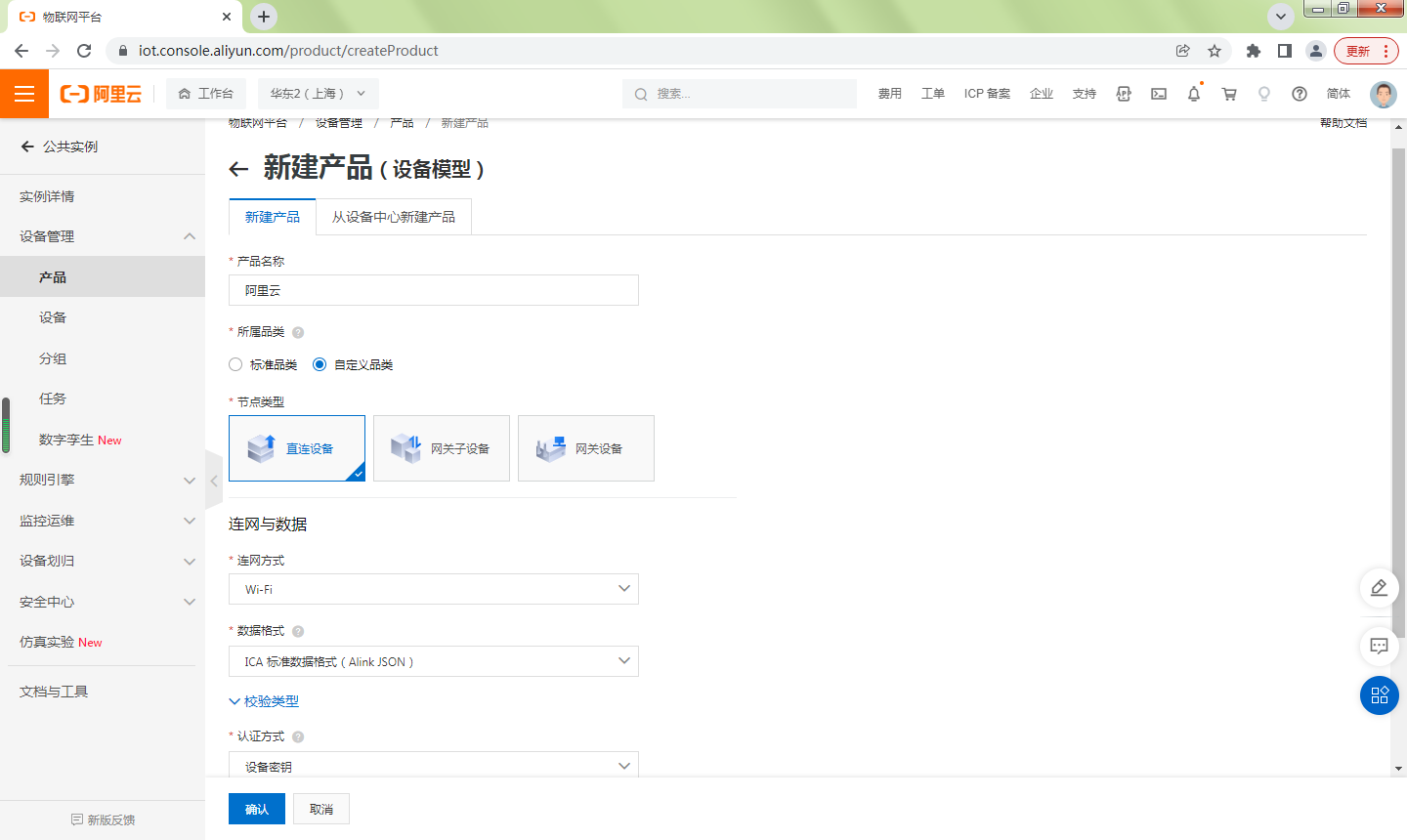Collapse the 设备管理 sidebar section
The width and height of the screenshot is (1407, 840).
190,236
